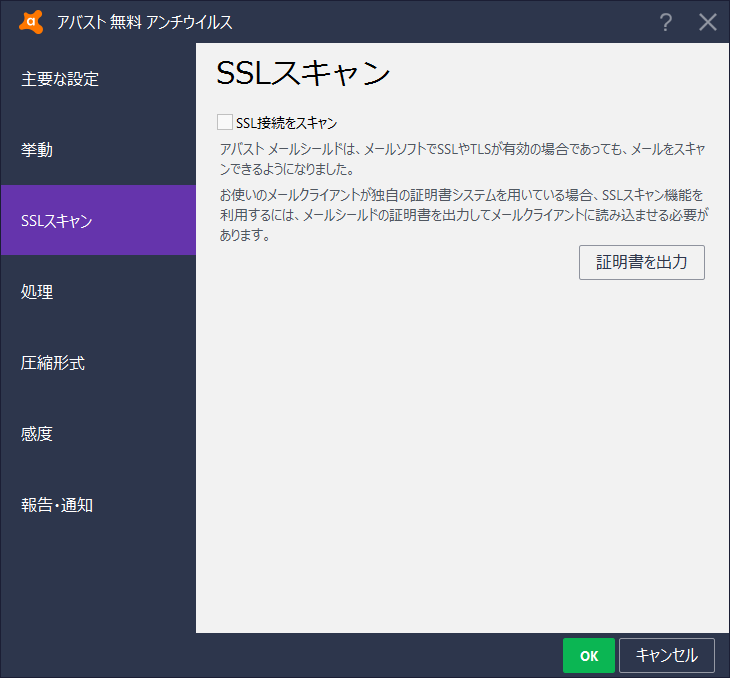Click the Avast logo icon
The width and height of the screenshot is (730, 678).
[31, 22]
